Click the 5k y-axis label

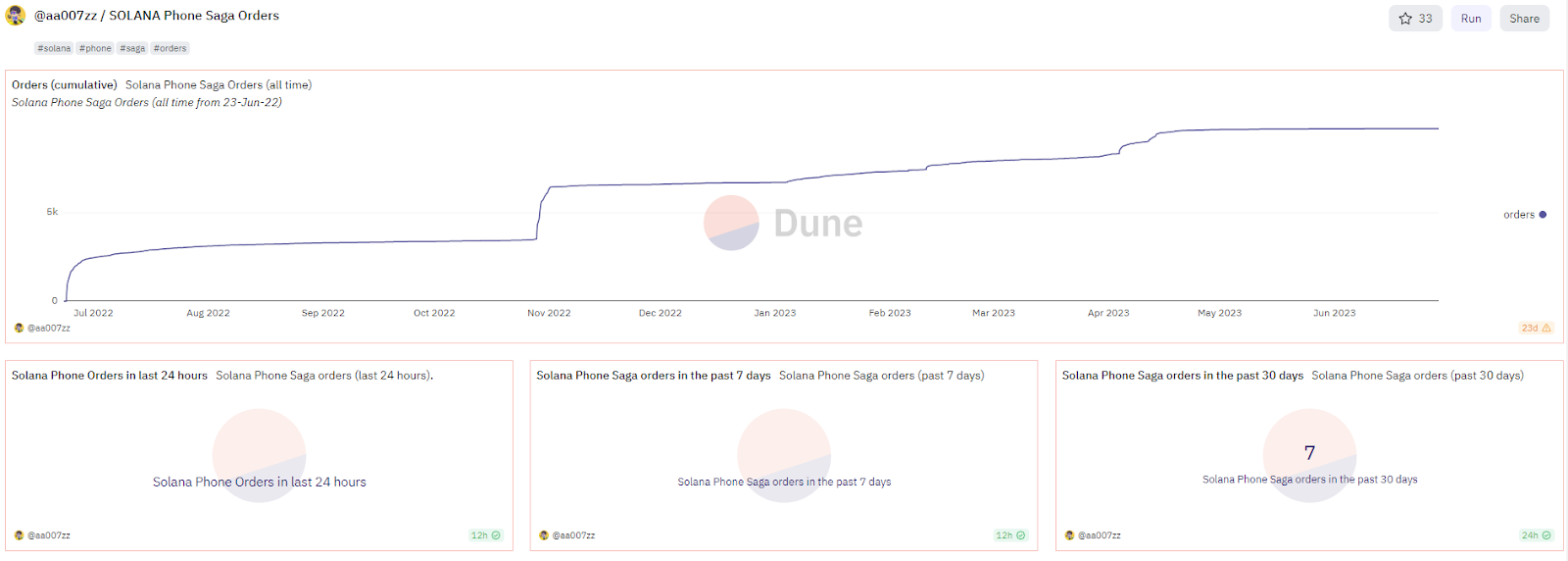coord(52,212)
